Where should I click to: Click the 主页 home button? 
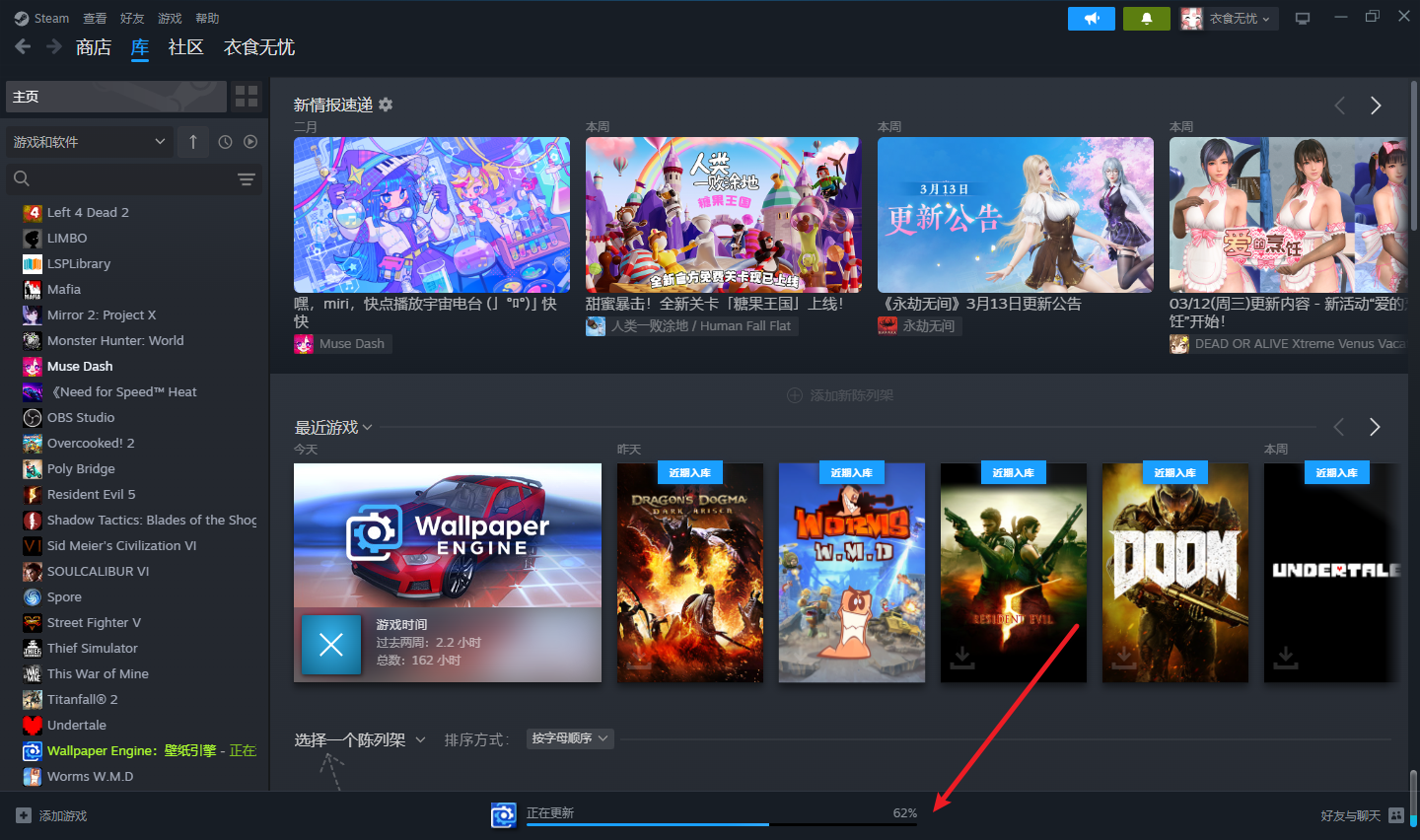click(x=116, y=97)
